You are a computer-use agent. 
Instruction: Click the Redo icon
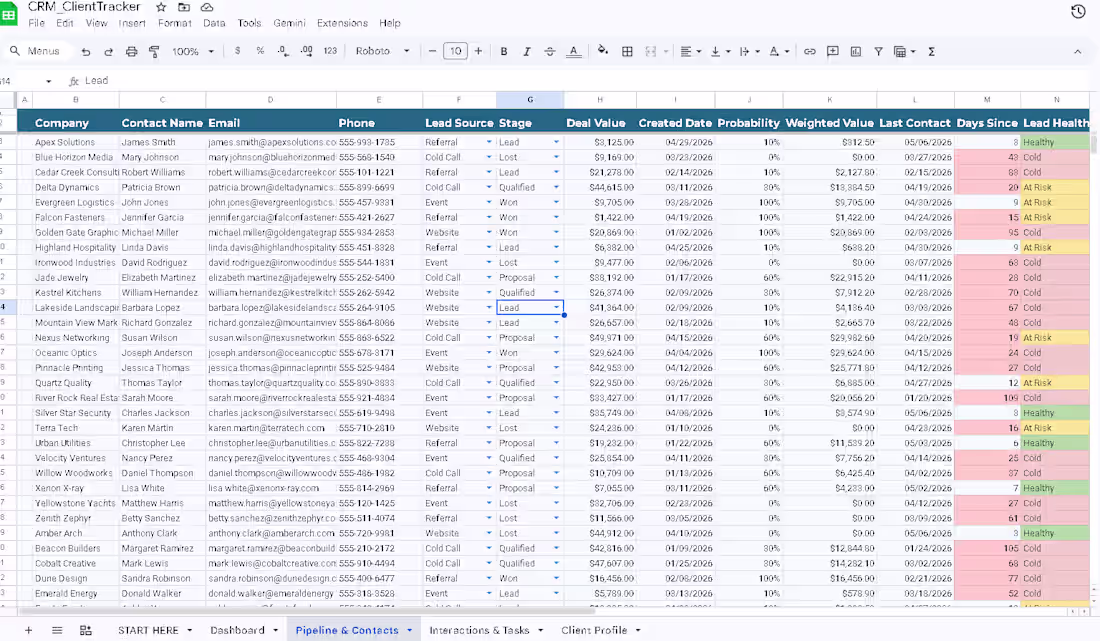click(x=108, y=51)
